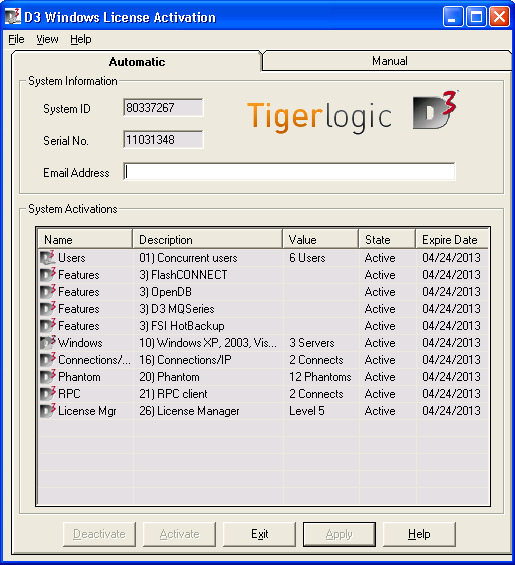This screenshot has width=515, height=565.
Task: Select the '20) Phantom' description cell
Action: point(208,377)
